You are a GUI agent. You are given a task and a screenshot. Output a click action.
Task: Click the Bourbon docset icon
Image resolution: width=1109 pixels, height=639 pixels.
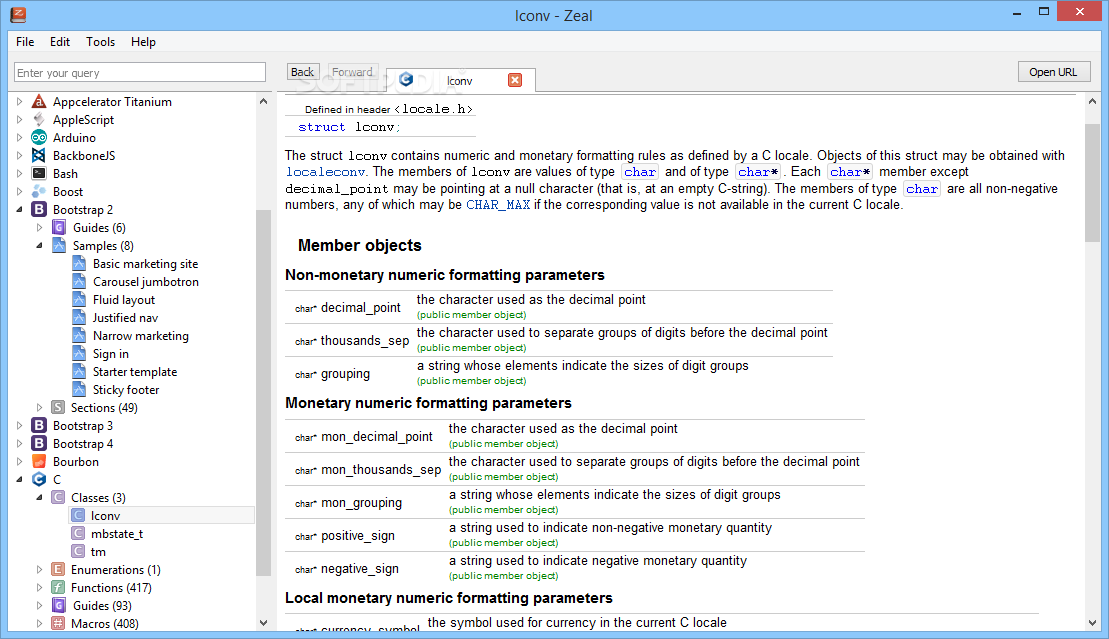click(x=39, y=461)
